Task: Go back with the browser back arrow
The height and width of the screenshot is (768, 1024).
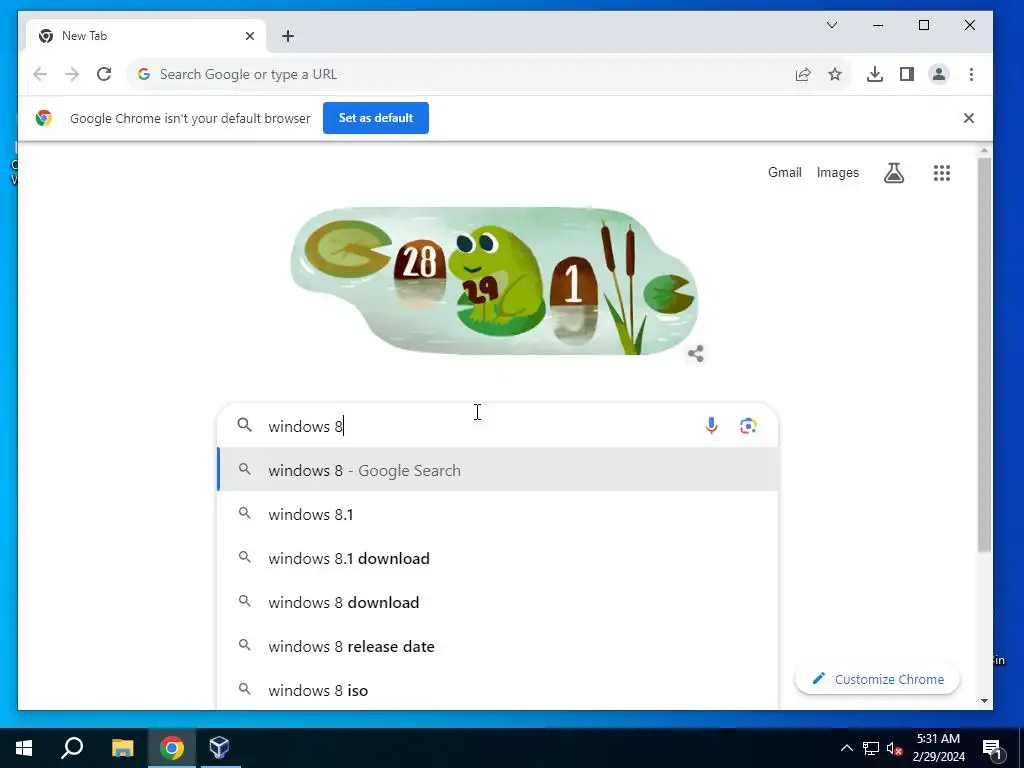Action: point(40,74)
